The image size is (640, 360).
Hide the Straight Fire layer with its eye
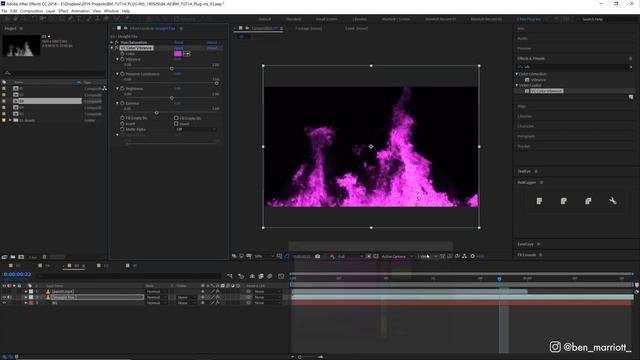click(4, 297)
